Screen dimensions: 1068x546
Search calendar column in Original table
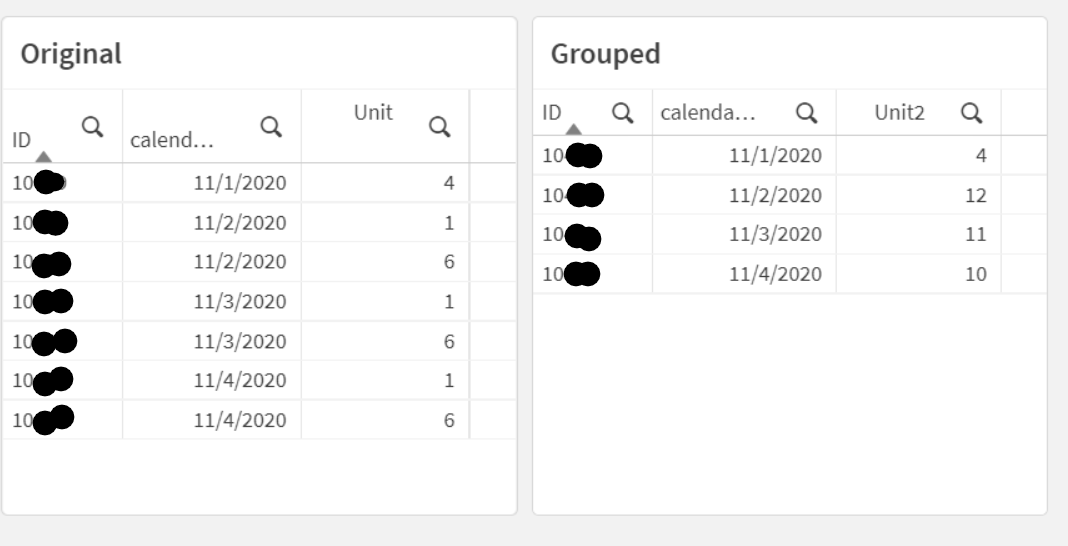coord(270,126)
